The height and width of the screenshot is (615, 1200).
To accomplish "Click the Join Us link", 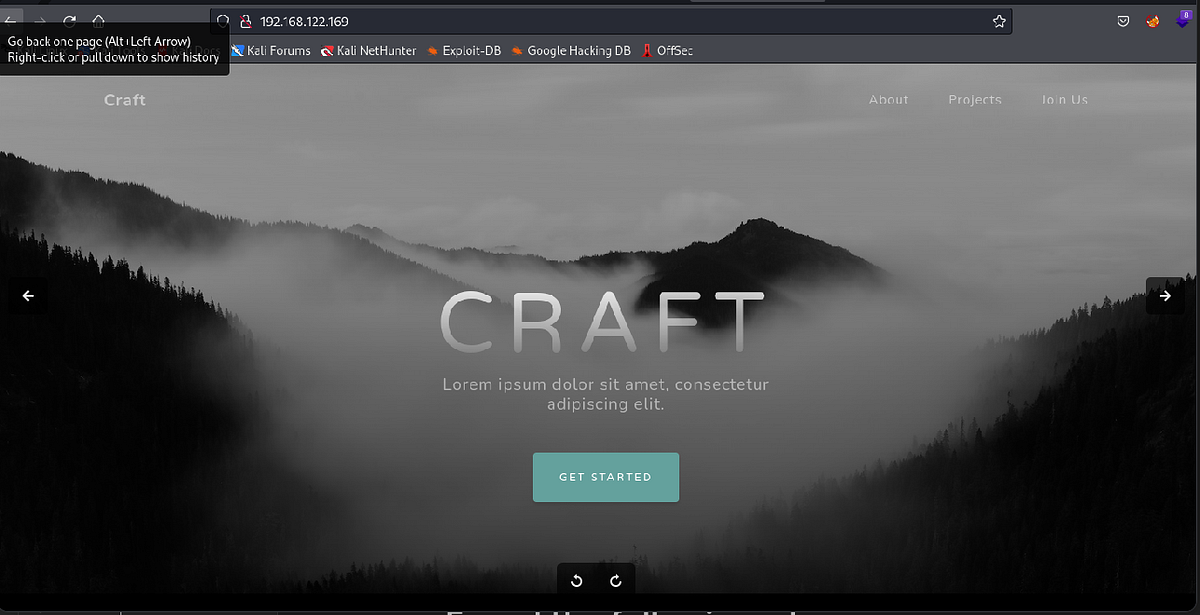I will tap(1064, 99).
